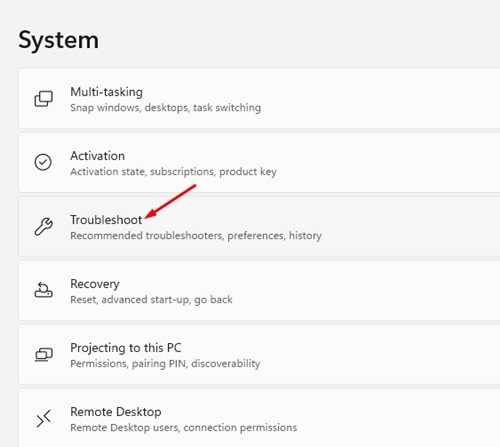The width and height of the screenshot is (500, 447).
Task: Open the Multi-tasking settings
Action: [x=259, y=98]
